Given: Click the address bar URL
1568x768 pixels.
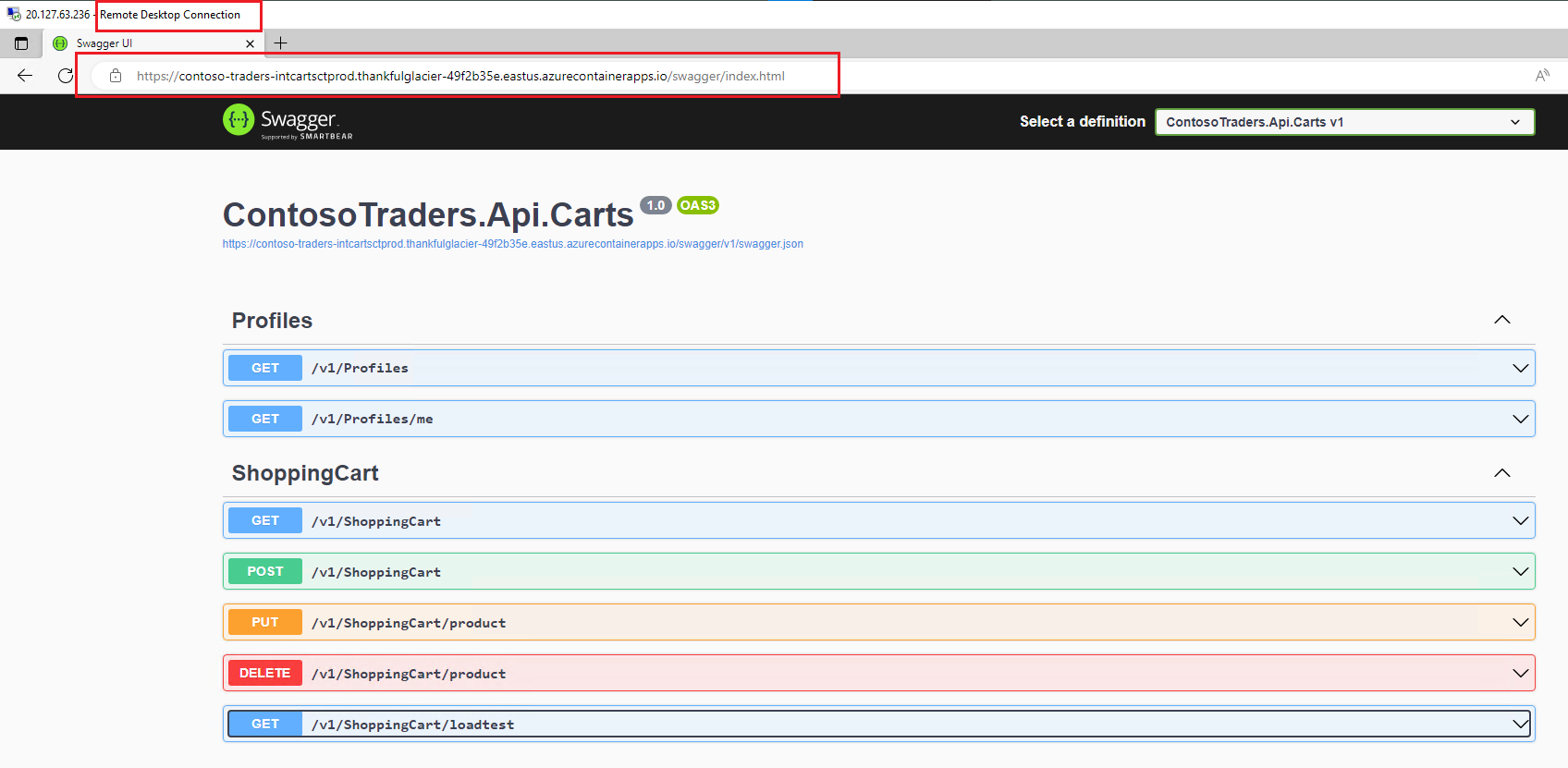Looking at the screenshot, I should click(x=460, y=76).
